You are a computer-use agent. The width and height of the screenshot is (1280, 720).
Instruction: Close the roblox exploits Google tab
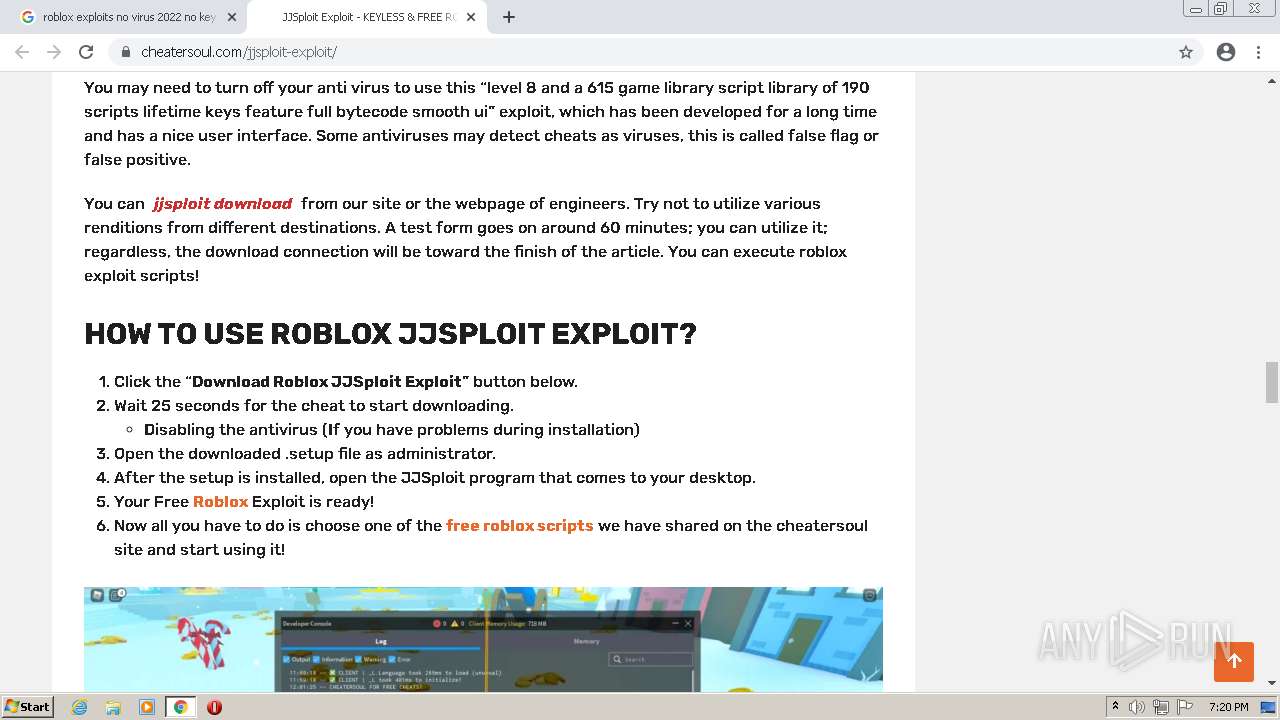pyautogui.click(x=232, y=17)
